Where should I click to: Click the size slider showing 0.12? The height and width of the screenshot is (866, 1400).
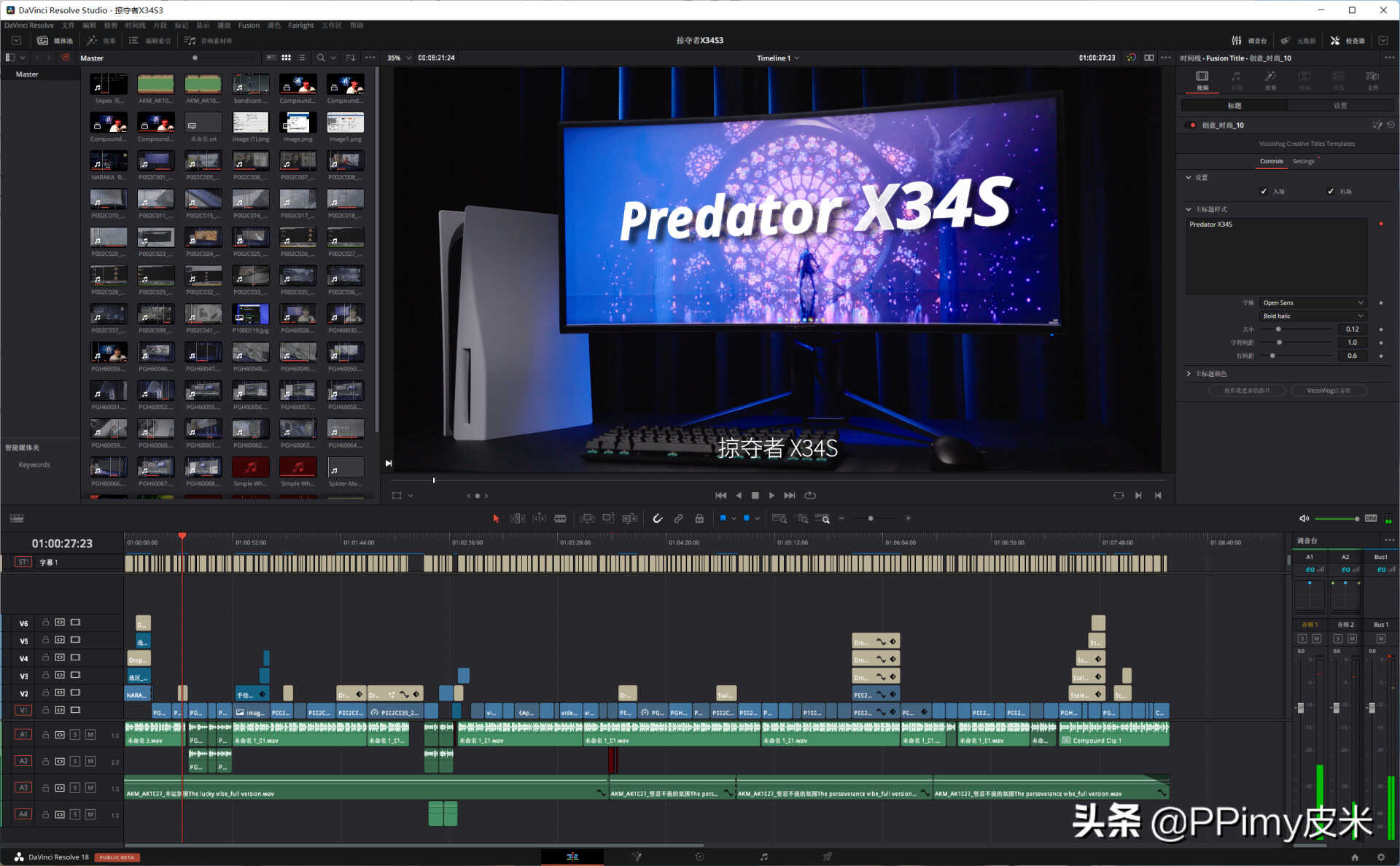[1297, 329]
